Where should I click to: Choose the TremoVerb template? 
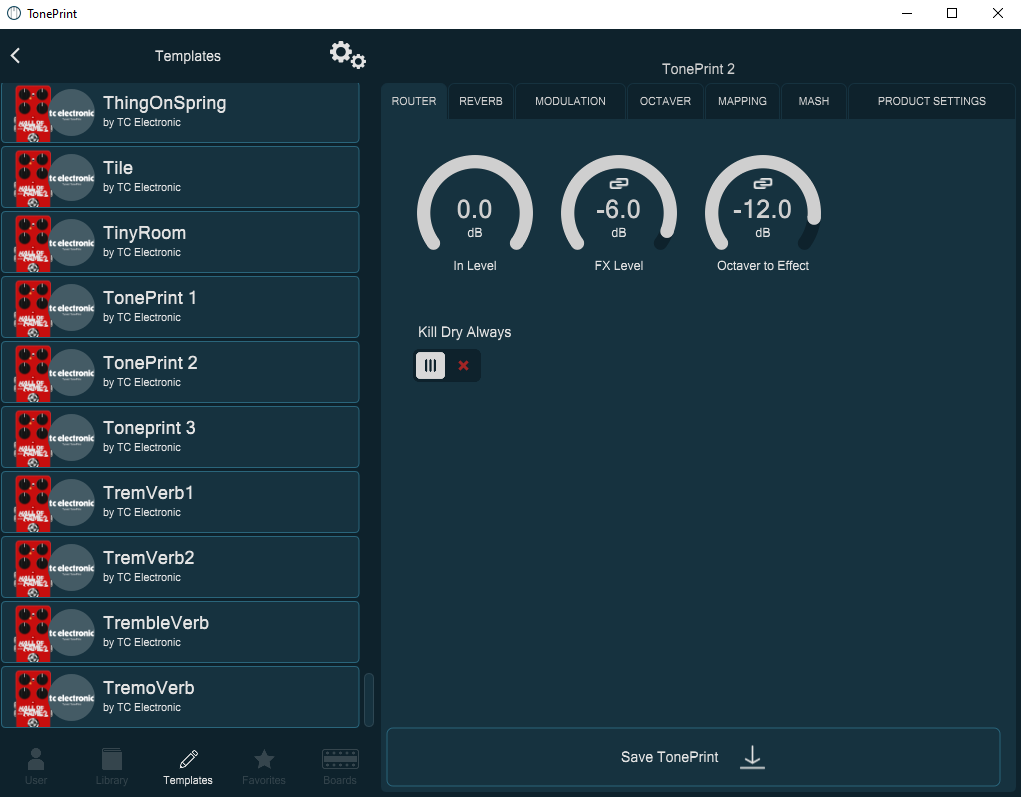coord(180,697)
